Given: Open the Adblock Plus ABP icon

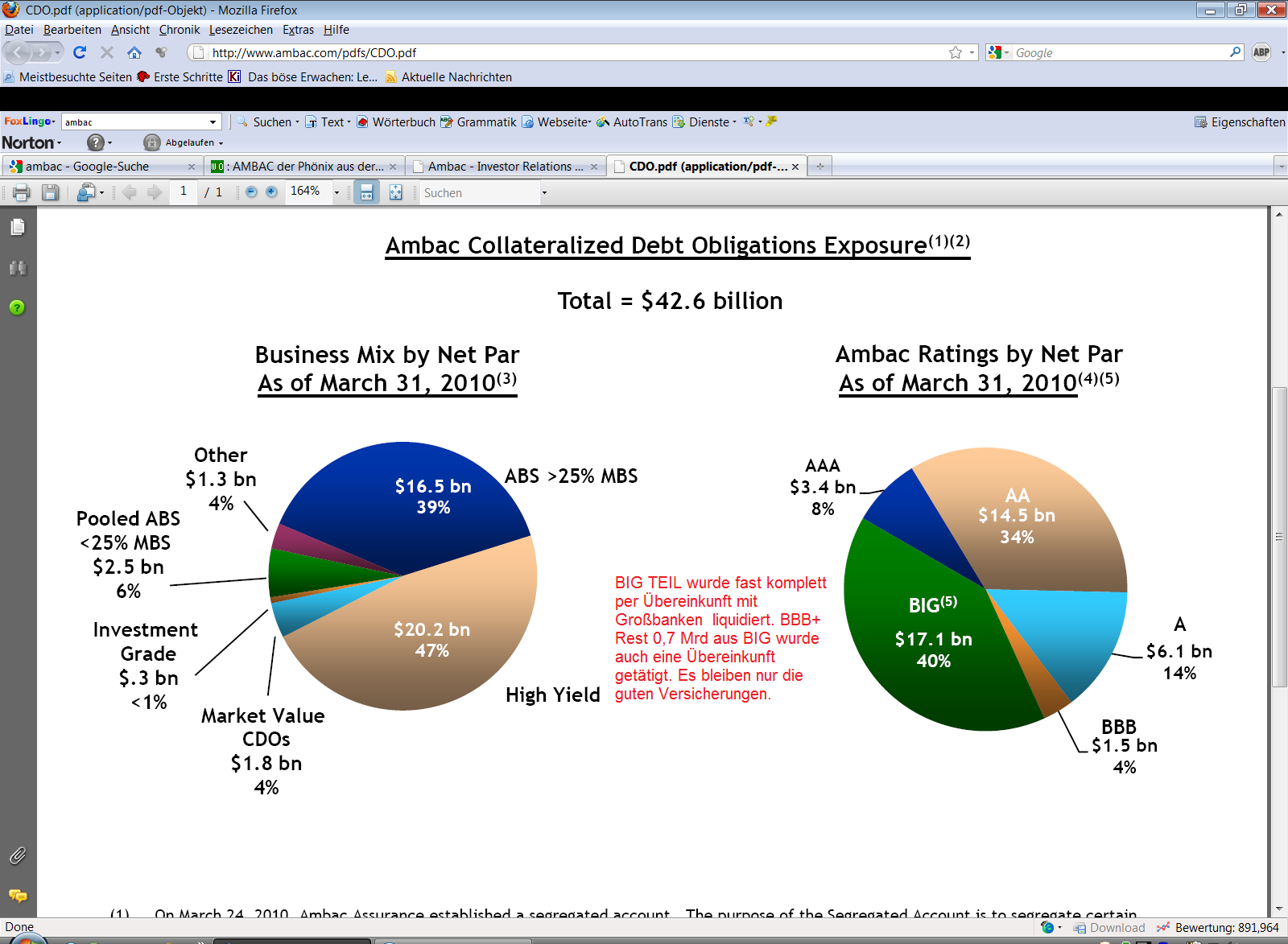Looking at the screenshot, I should (1261, 52).
